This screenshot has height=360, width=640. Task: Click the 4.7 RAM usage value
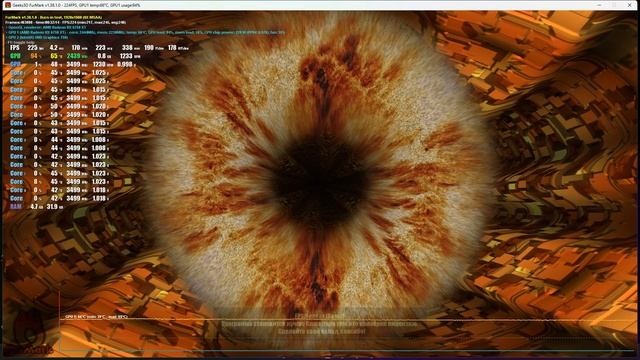coord(34,207)
